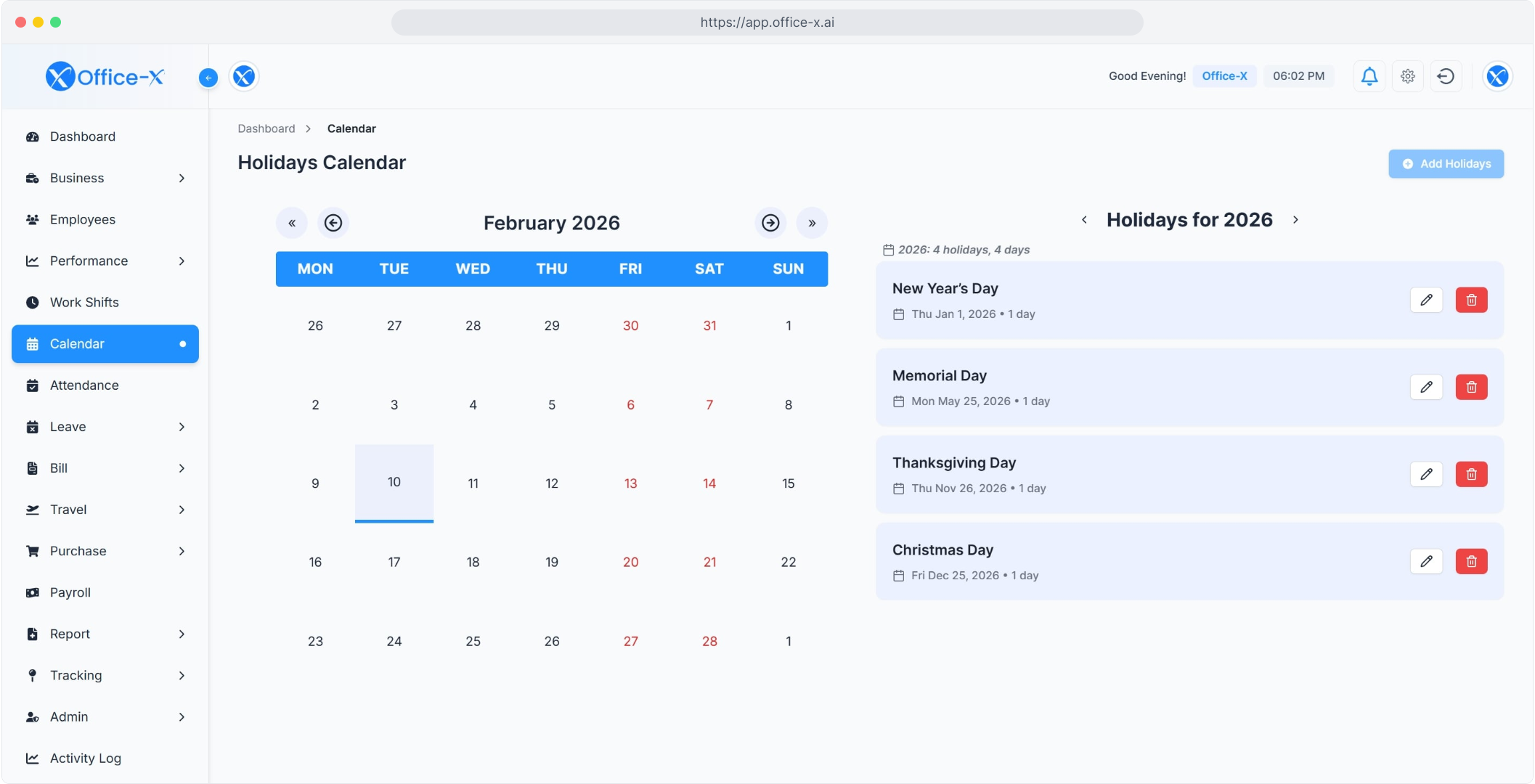1535x784 pixels.
Task: Expand the Leave menu
Action: coord(182,427)
